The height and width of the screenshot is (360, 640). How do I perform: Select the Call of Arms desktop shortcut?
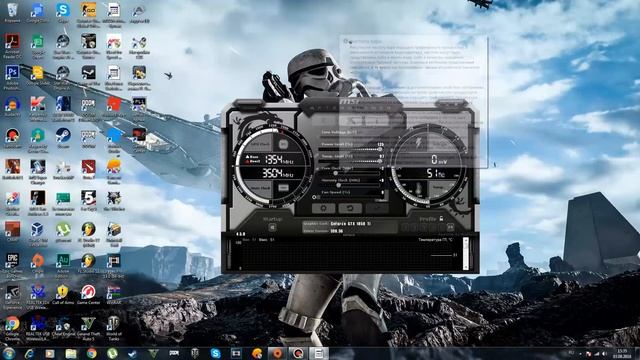tap(63, 295)
